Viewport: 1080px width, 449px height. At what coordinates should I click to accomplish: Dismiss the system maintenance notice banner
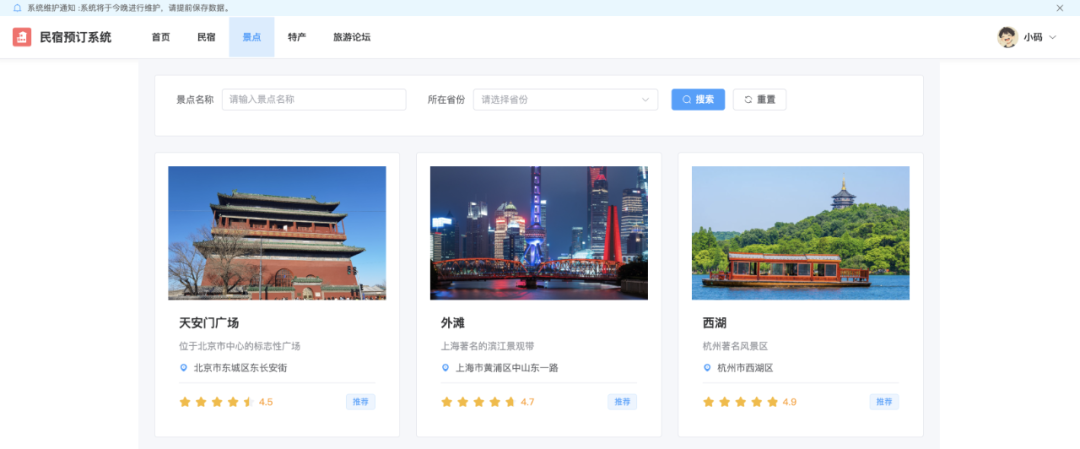pyautogui.click(x=1060, y=8)
